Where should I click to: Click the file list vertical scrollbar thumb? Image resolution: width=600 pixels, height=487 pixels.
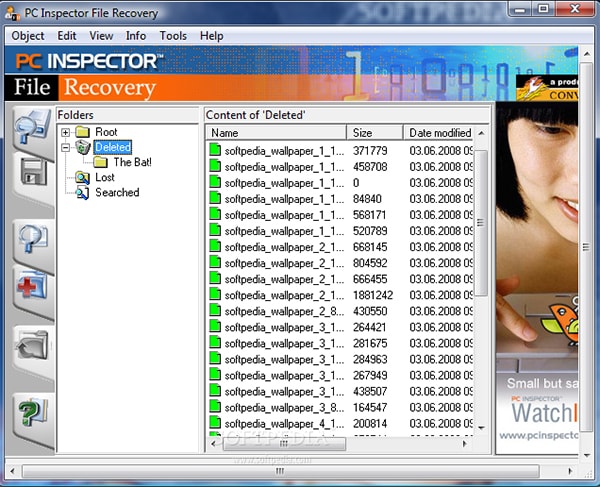click(x=481, y=223)
